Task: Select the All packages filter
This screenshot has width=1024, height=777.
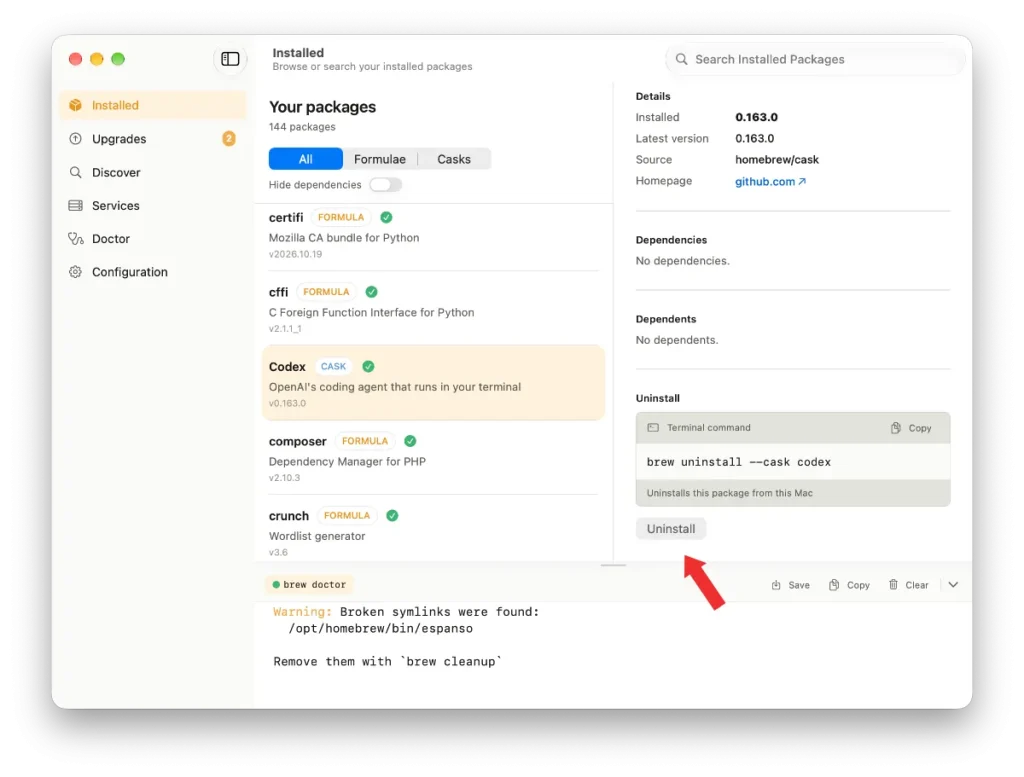Action: [306, 159]
